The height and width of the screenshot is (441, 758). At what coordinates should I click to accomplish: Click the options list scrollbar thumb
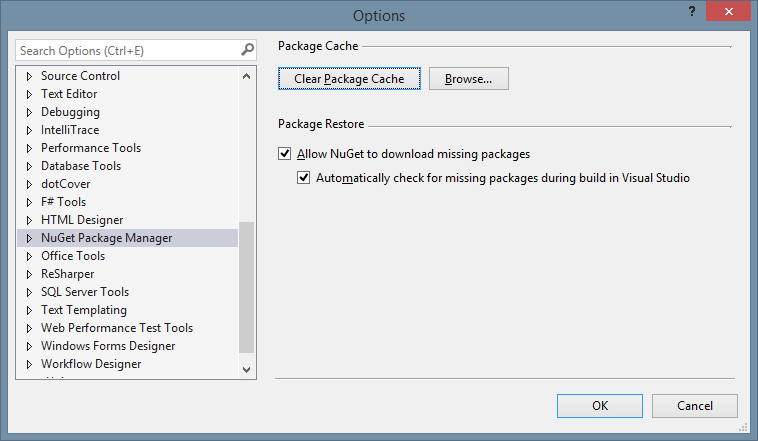coord(247,287)
